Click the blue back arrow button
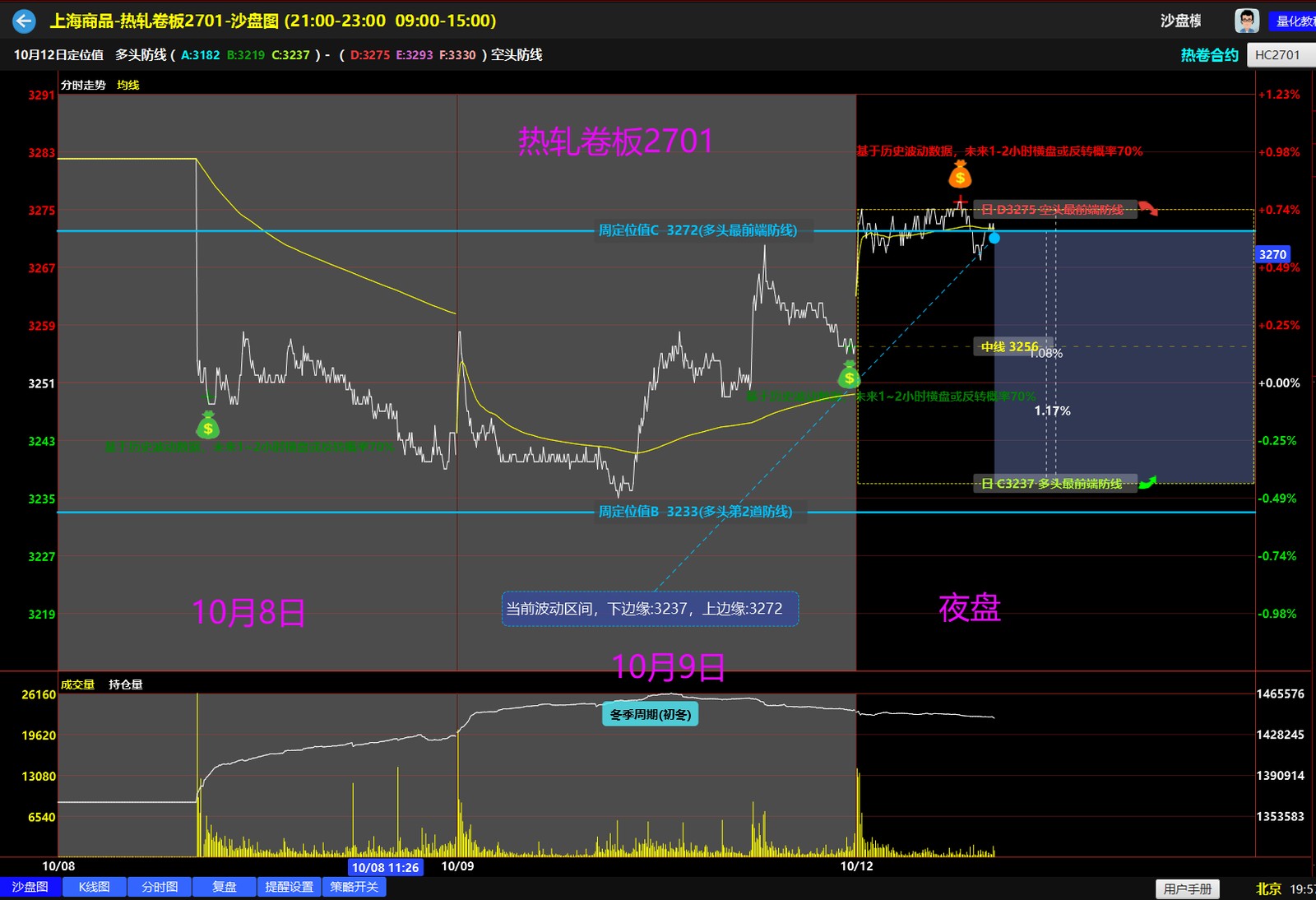The height and width of the screenshot is (900, 1316). coord(25,21)
